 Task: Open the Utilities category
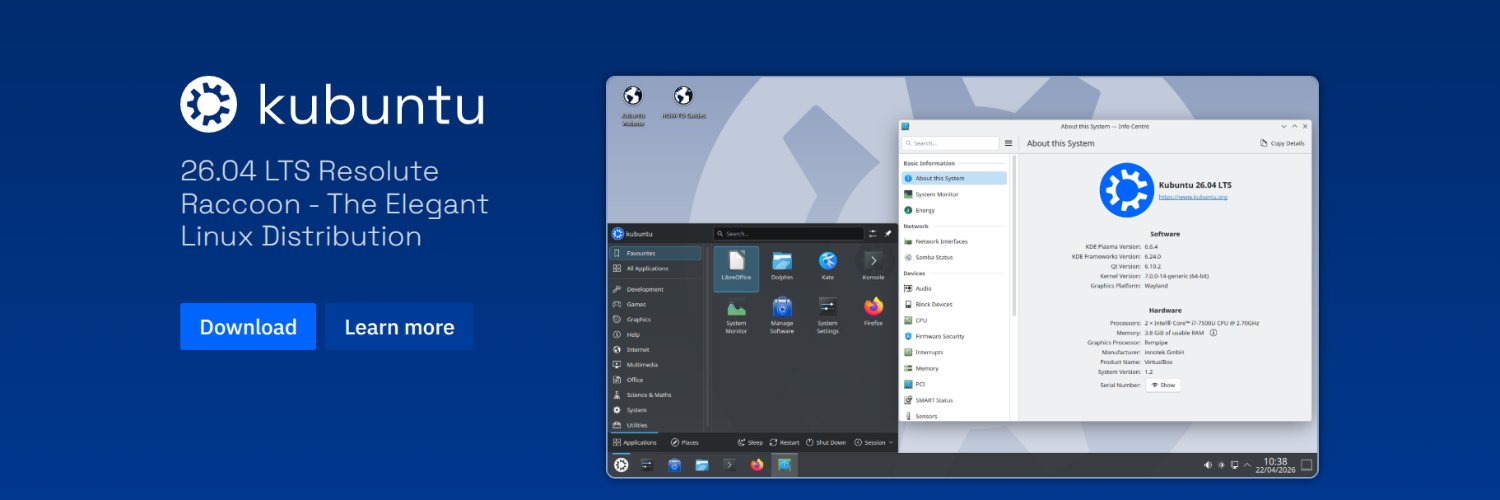655,425
